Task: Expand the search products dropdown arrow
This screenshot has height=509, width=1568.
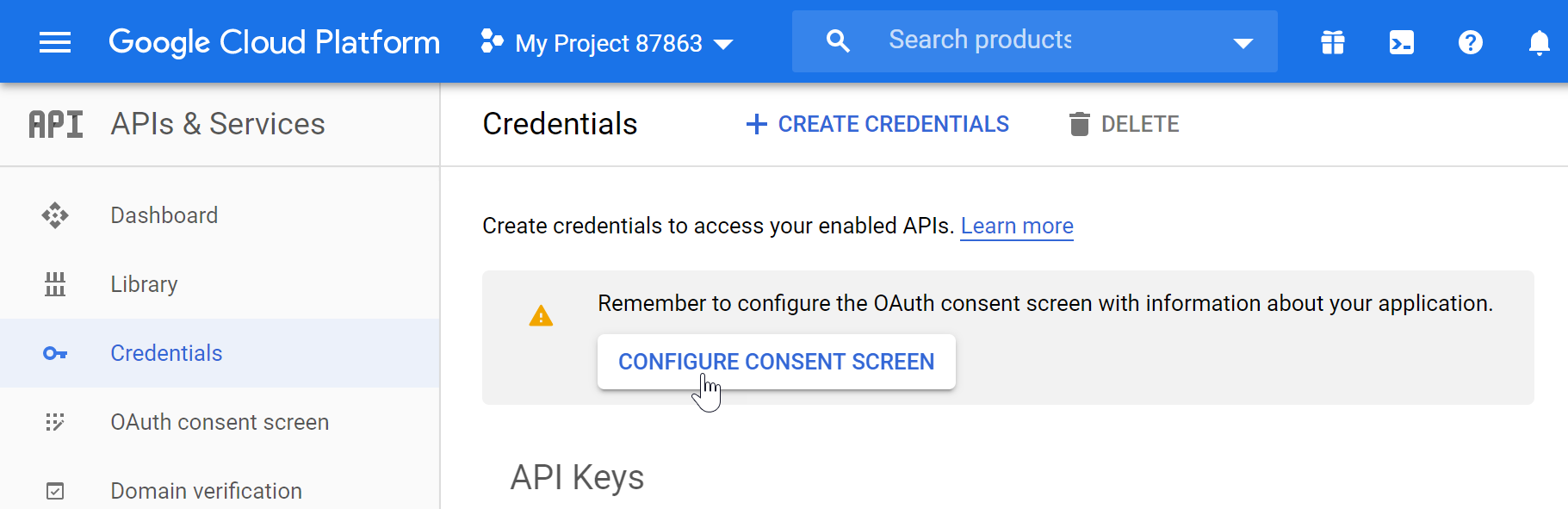Action: tap(1243, 43)
